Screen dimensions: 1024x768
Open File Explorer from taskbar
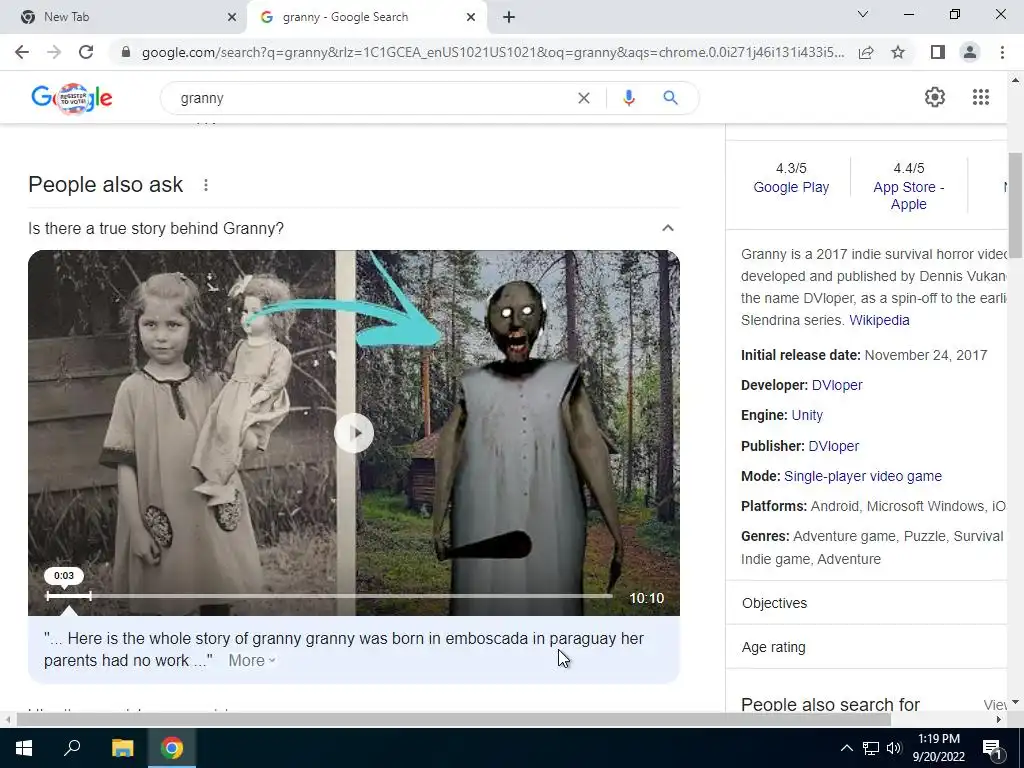tap(122, 748)
